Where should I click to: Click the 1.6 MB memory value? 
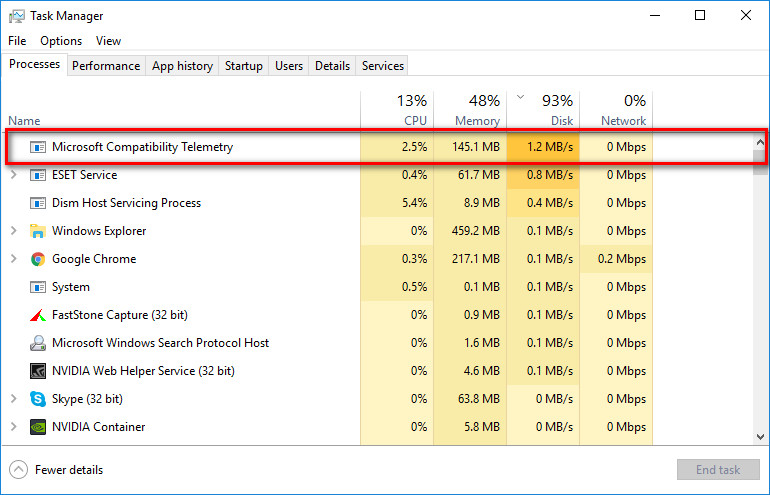point(482,343)
